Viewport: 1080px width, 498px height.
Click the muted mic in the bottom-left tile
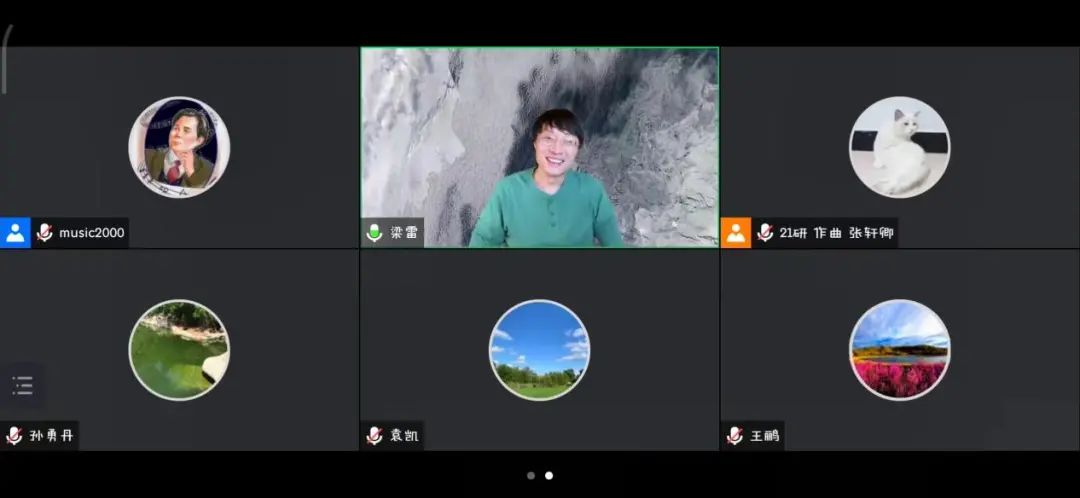[15, 436]
